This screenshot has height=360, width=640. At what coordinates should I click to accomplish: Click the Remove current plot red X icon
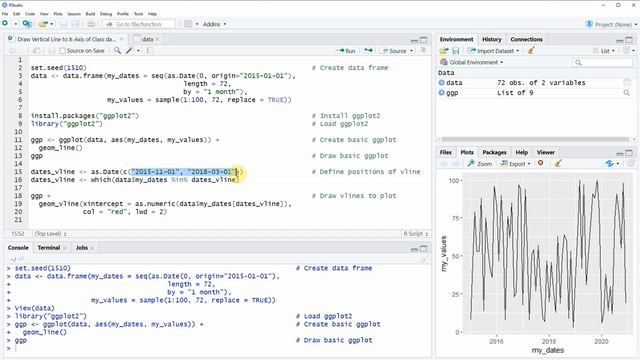[x=540, y=163]
